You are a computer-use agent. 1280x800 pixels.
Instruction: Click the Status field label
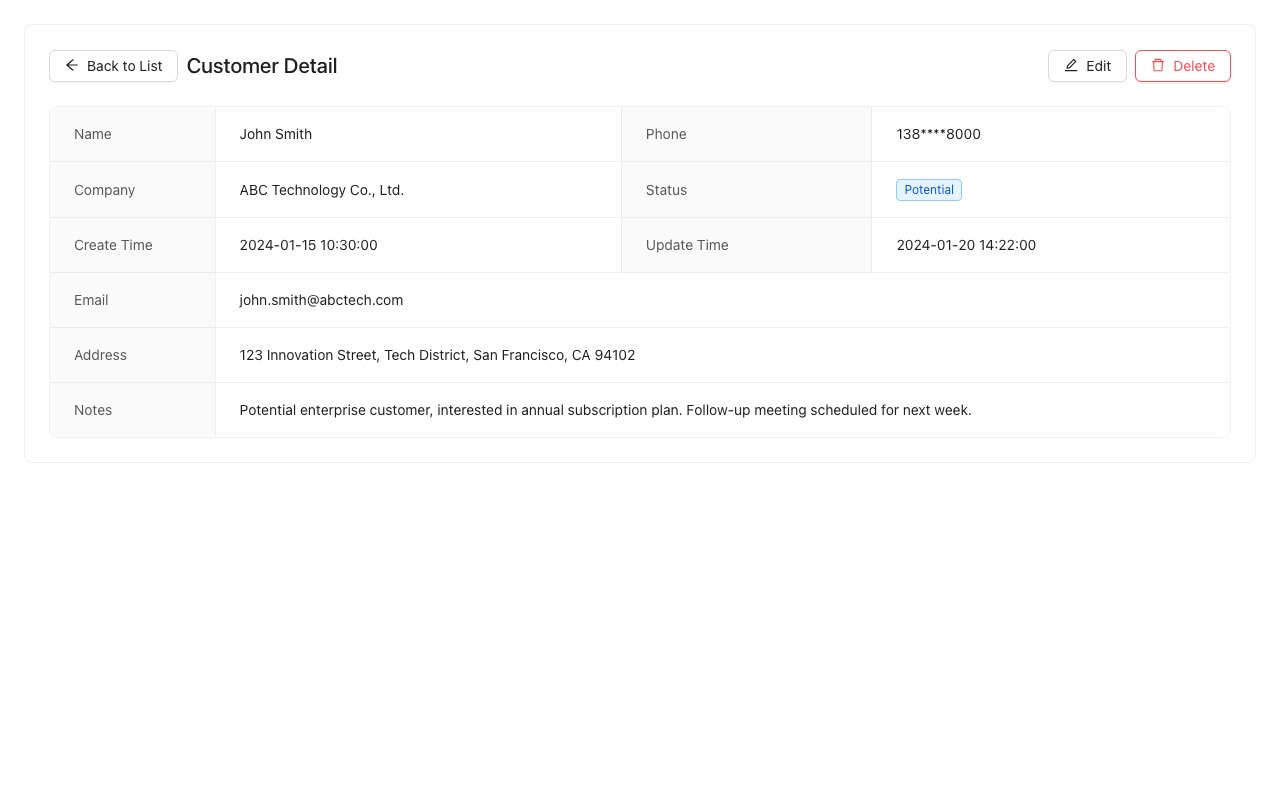pyautogui.click(x=666, y=190)
